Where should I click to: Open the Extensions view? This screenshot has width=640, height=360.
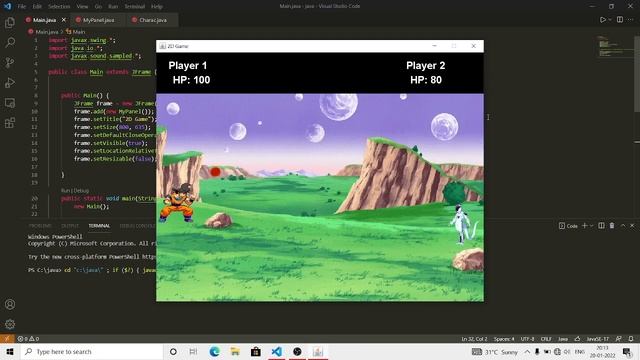coord(10,123)
